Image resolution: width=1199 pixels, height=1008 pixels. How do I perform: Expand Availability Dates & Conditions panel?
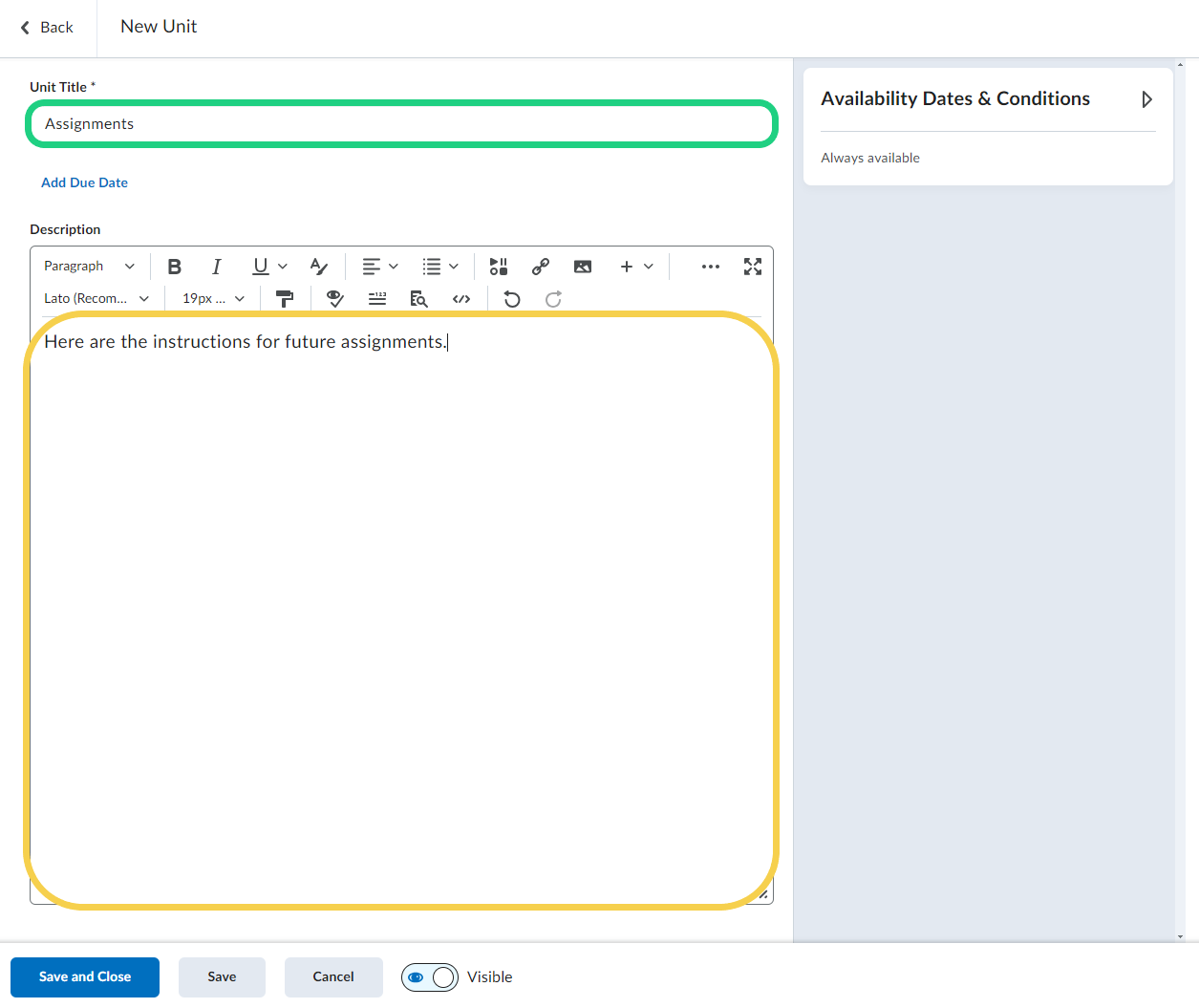[1146, 99]
